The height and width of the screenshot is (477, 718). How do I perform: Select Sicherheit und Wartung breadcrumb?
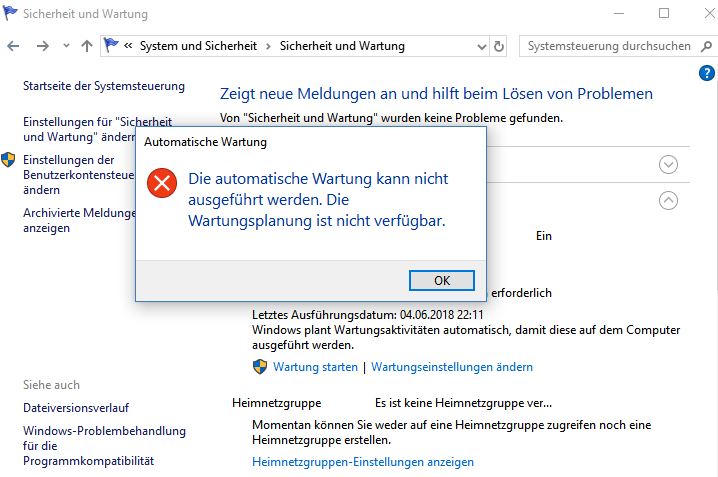tap(342, 46)
